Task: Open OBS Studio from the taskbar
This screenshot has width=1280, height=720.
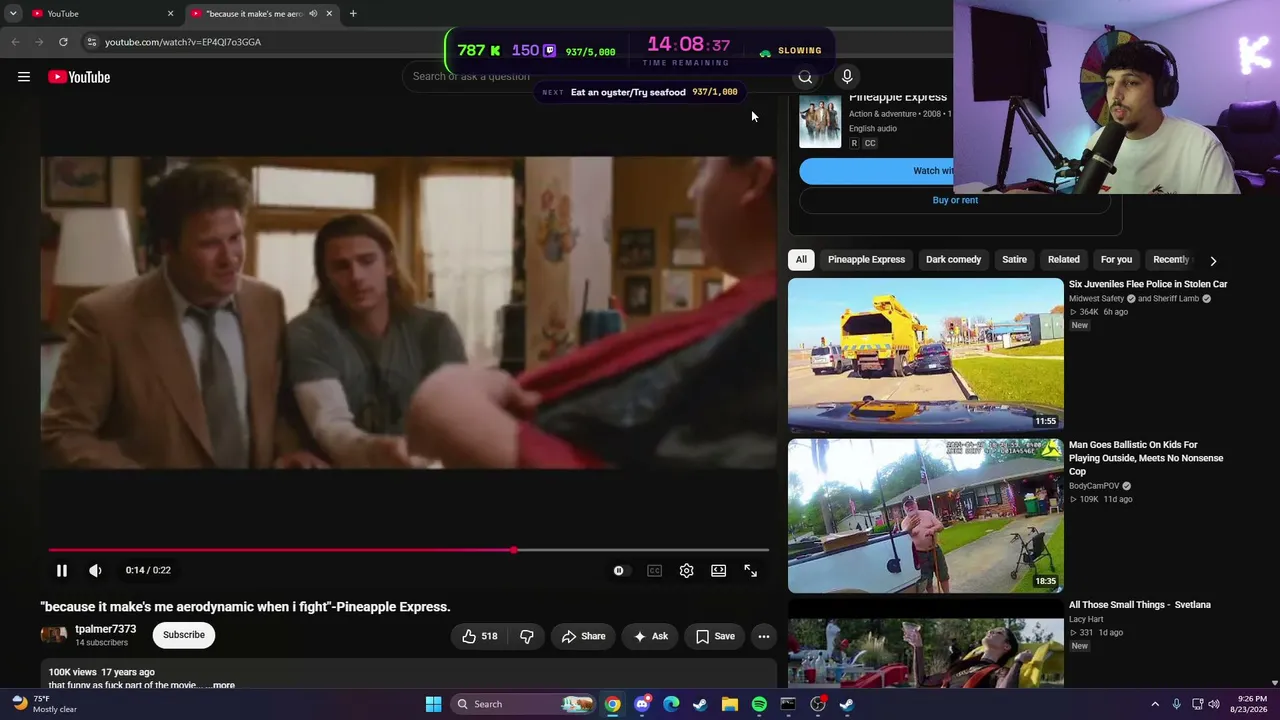Action: click(x=818, y=704)
